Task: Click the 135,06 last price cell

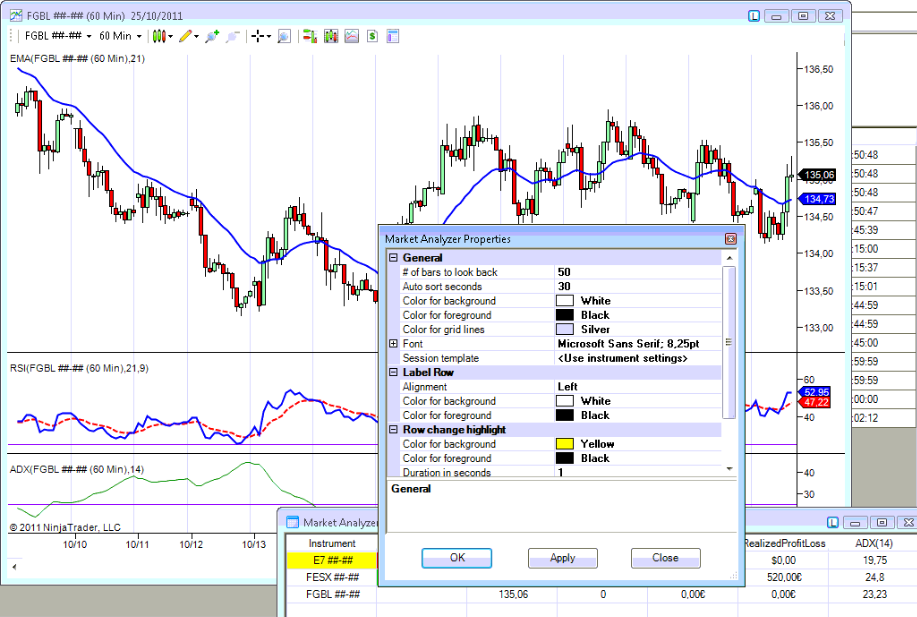Action: (x=513, y=594)
